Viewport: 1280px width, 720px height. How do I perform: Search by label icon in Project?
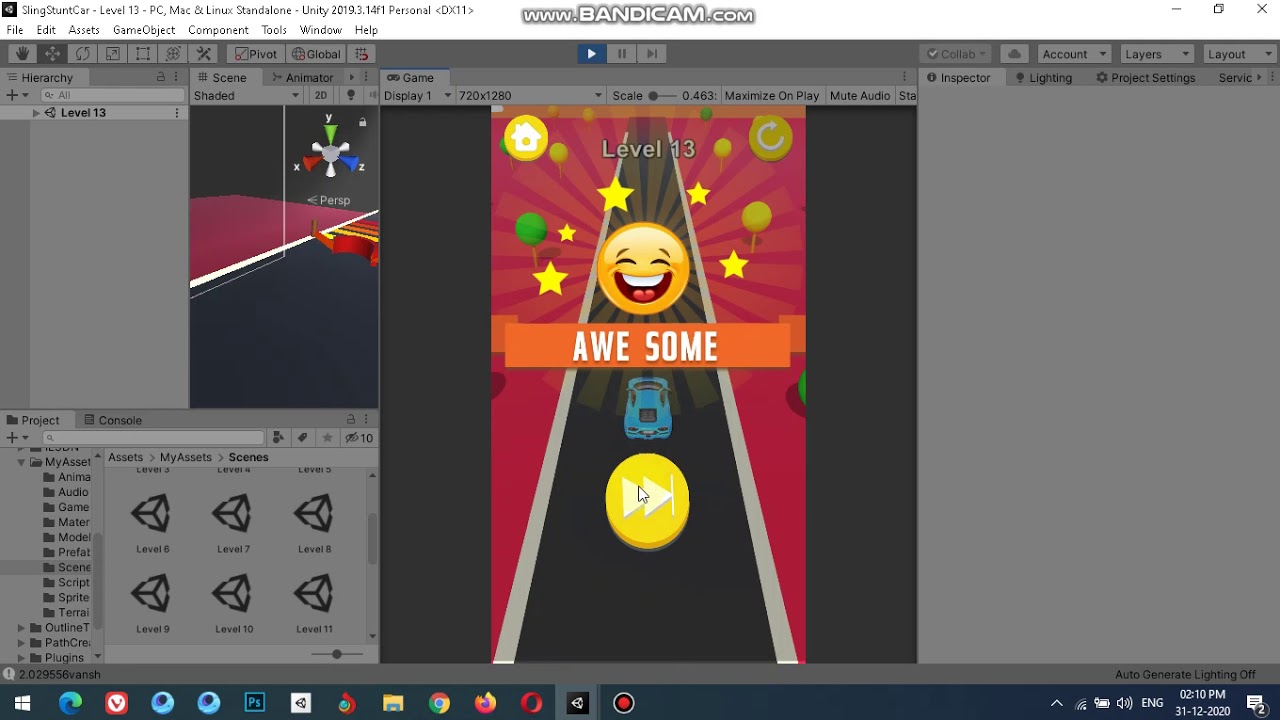(302, 438)
